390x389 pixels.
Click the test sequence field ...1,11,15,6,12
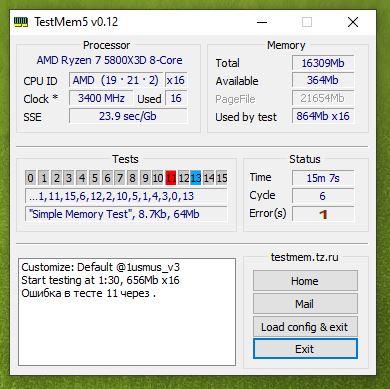[126, 196]
